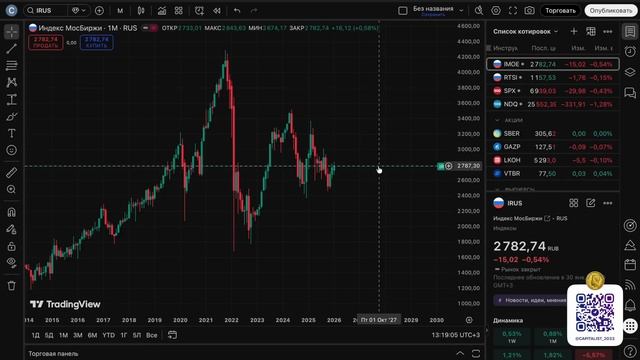The width and height of the screenshot is (640, 360).
Task: Select the text annotation tool
Action: click(x=11, y=133)
